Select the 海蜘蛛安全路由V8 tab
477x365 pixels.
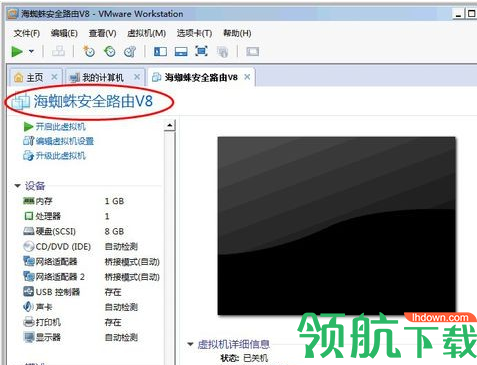201,78
